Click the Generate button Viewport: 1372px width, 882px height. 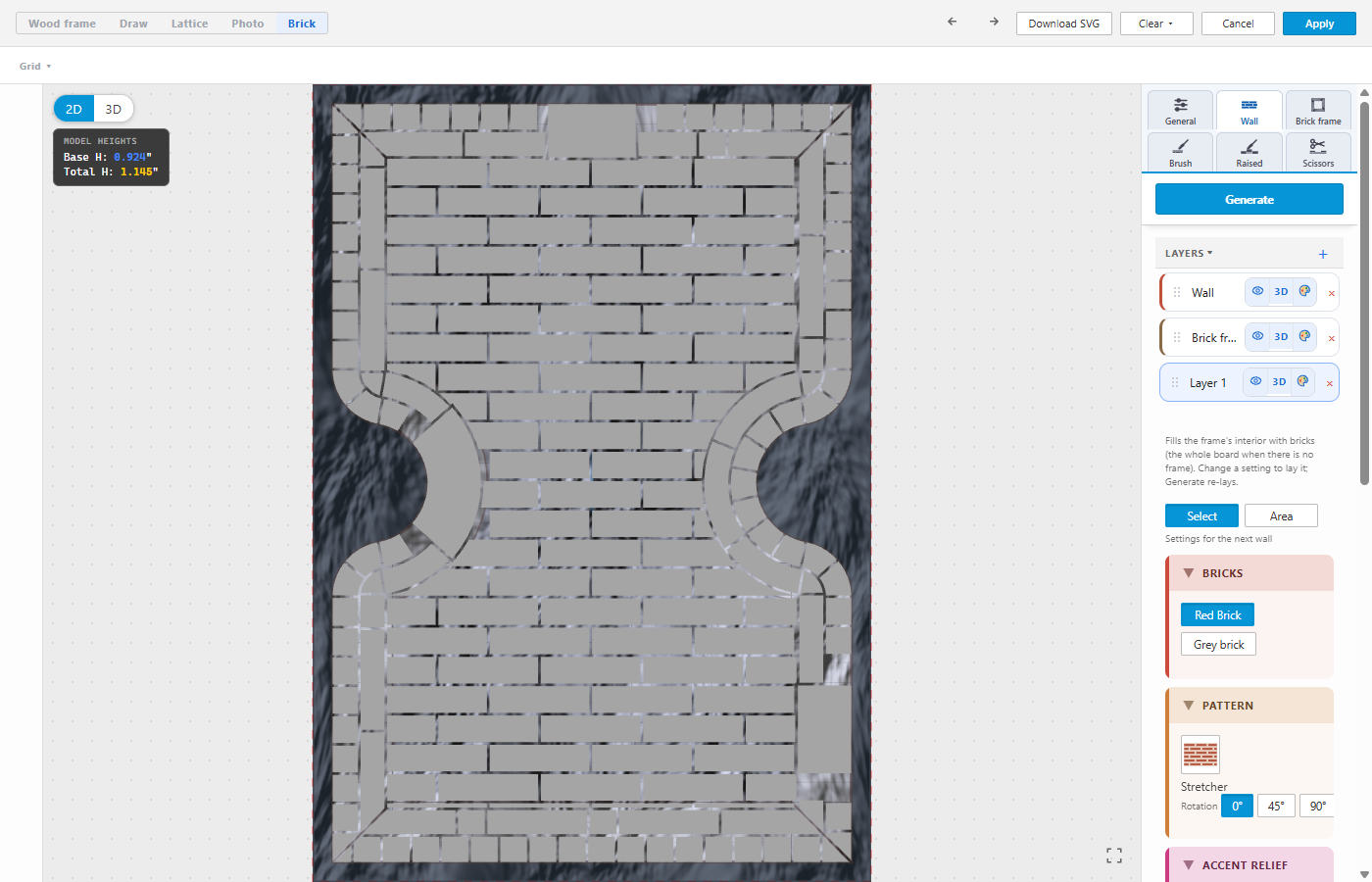click(x=1249, y=199)
